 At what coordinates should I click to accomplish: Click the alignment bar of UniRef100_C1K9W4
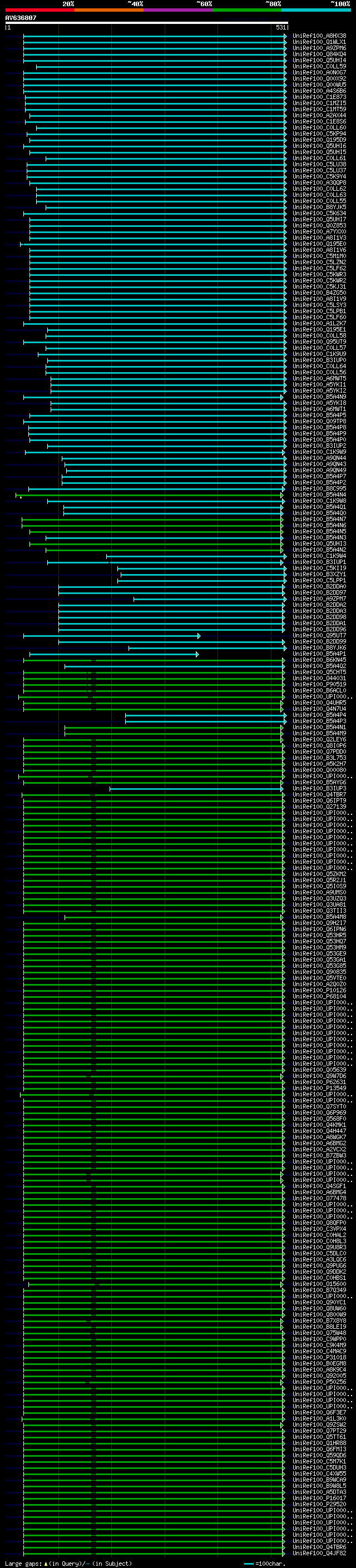coord(196,556)
